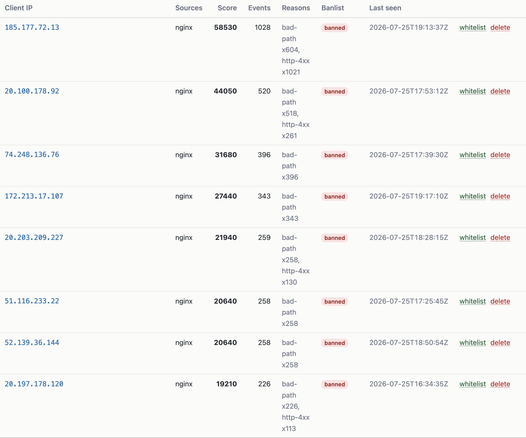The image size is (526, 438).
Task: Delete the 185.177.72.13 row
Action: 500,28
